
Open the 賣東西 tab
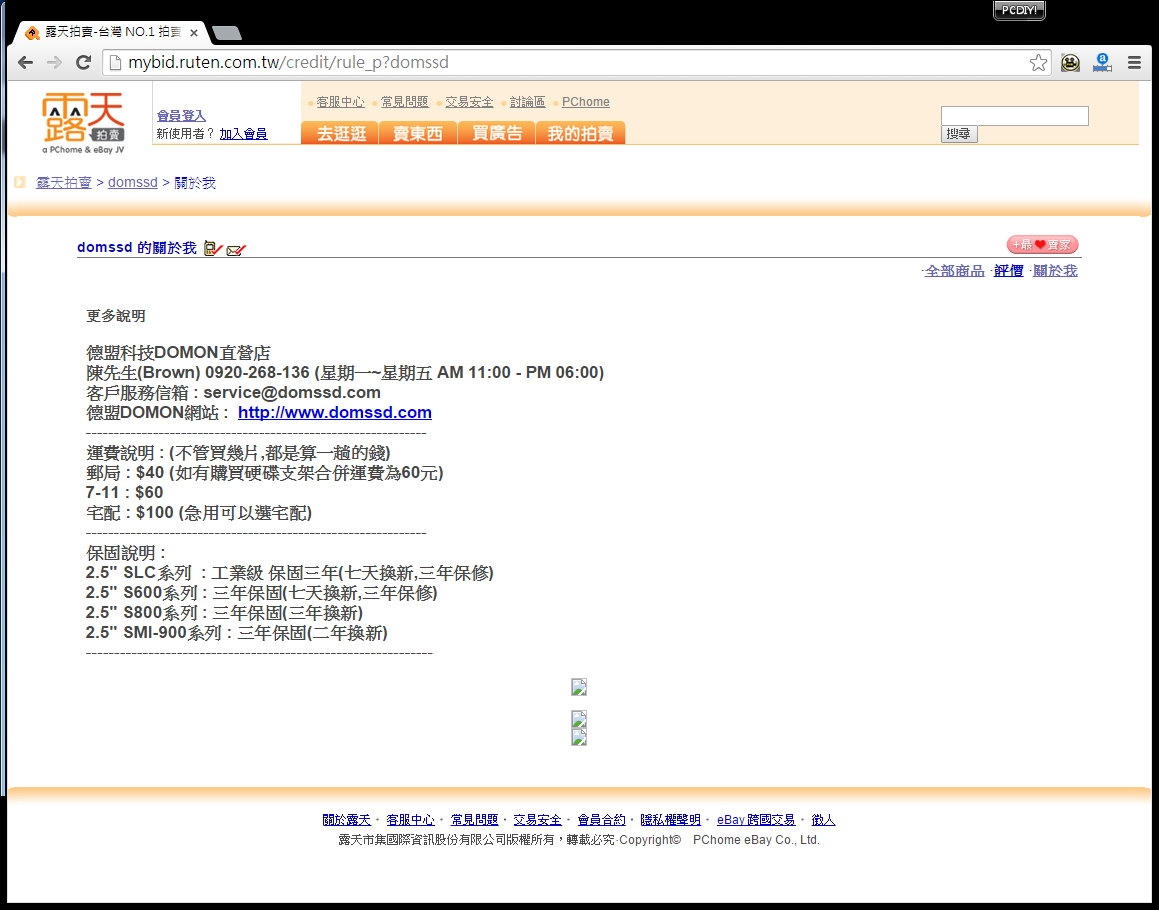(418, 133)
